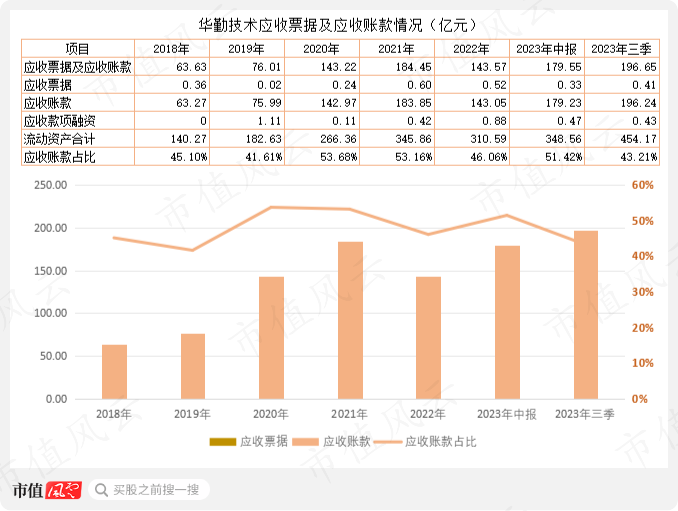Screen dimensions: 678x511
Task: Click the 2020年 table header
Action: (322, 48)
